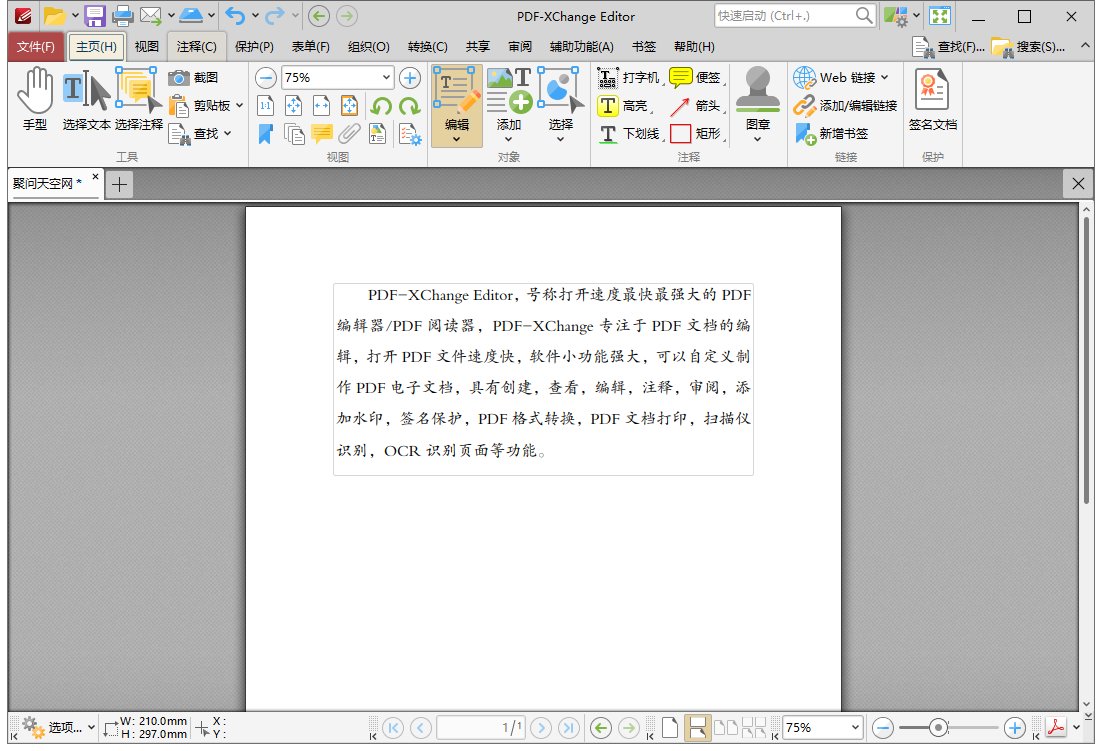Pick the Arrow (箭头) annotation tool
Image resolution: width=1102 pixels, height=751 pixels.
[x=695, y=106]
